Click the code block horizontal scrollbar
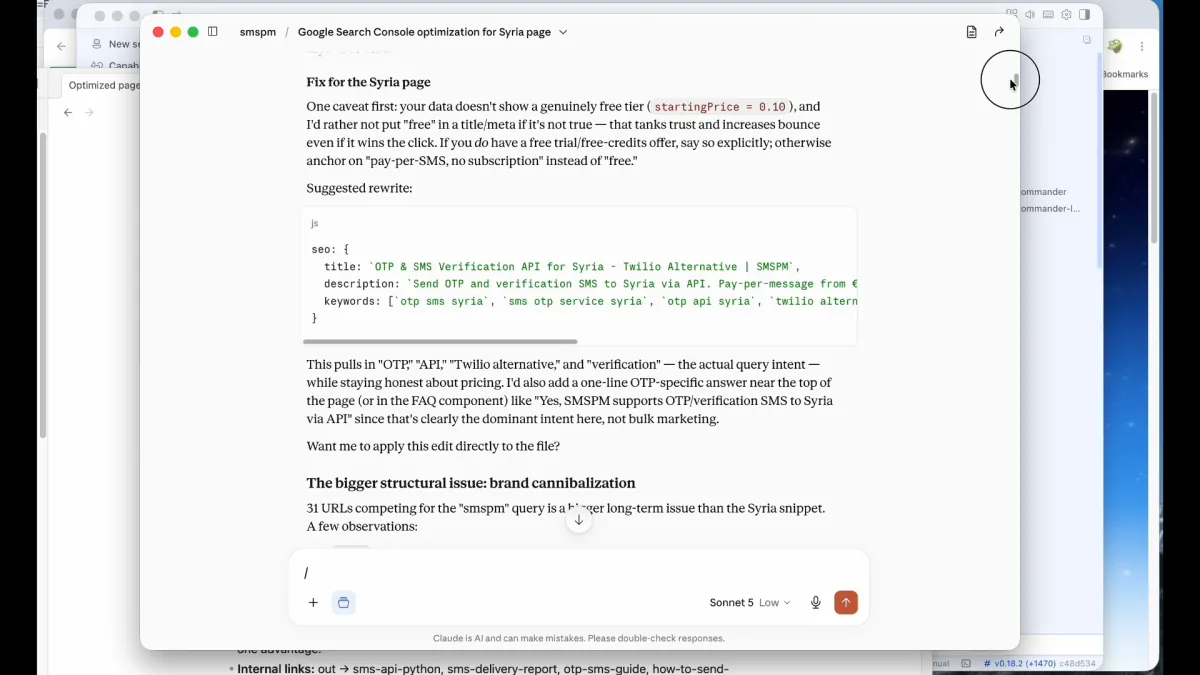Image resolution: width=1200 pixels, height=675 pixels. [440, 342]
